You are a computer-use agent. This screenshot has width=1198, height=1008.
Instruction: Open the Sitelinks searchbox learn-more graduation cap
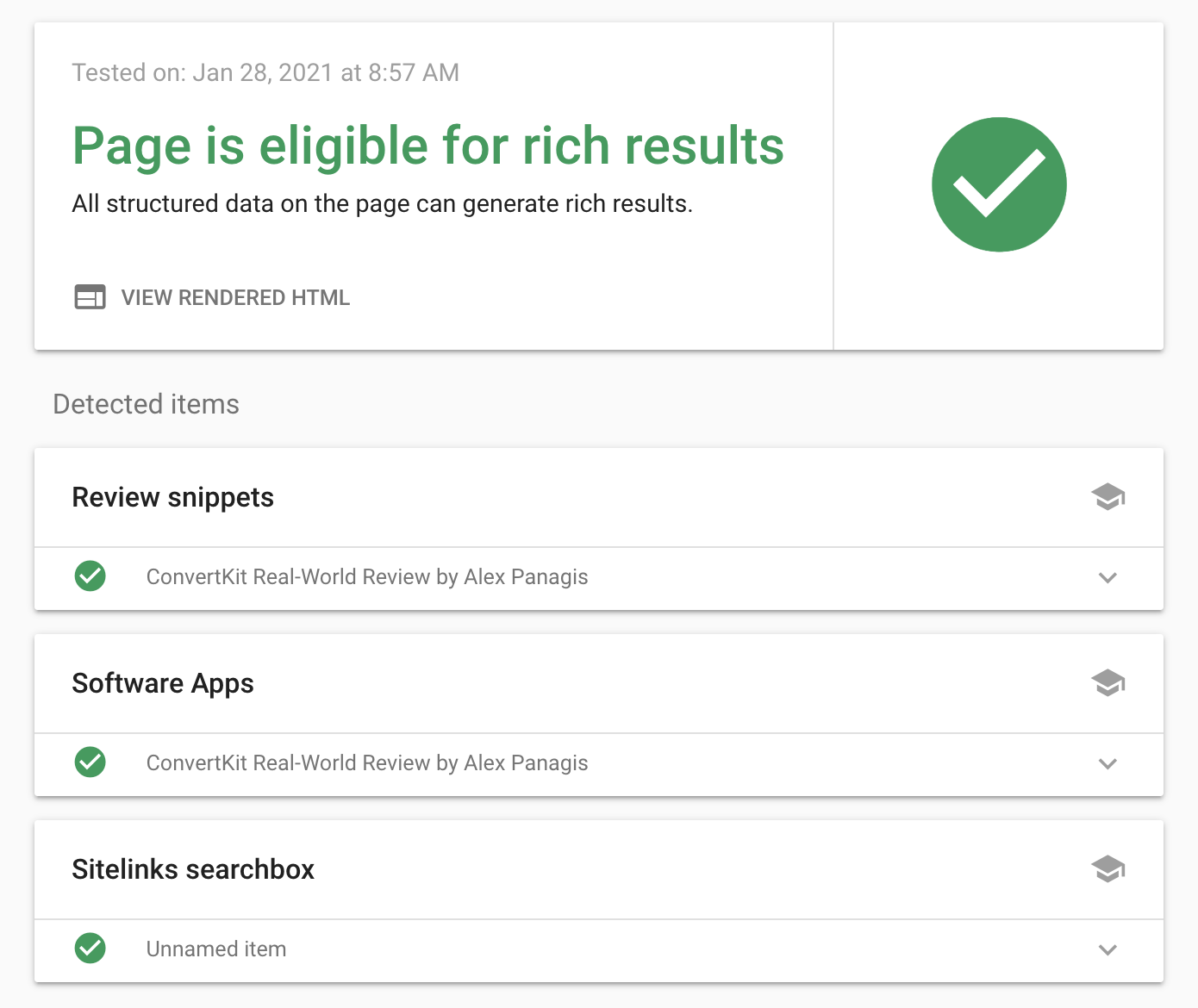(x=1108, y=869)
